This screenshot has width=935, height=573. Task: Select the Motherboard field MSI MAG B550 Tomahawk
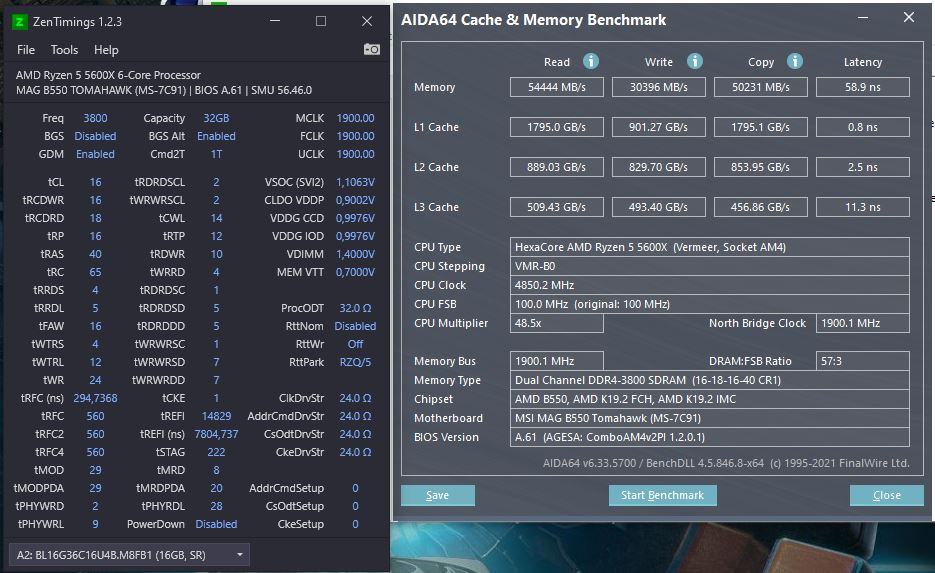coord(710,418)
